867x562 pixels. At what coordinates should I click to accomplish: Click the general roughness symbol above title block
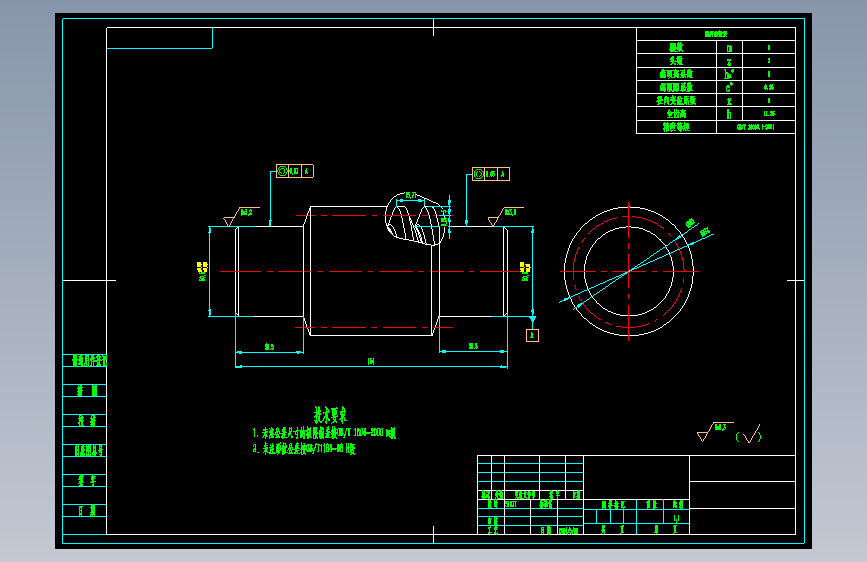coord(715,431)
